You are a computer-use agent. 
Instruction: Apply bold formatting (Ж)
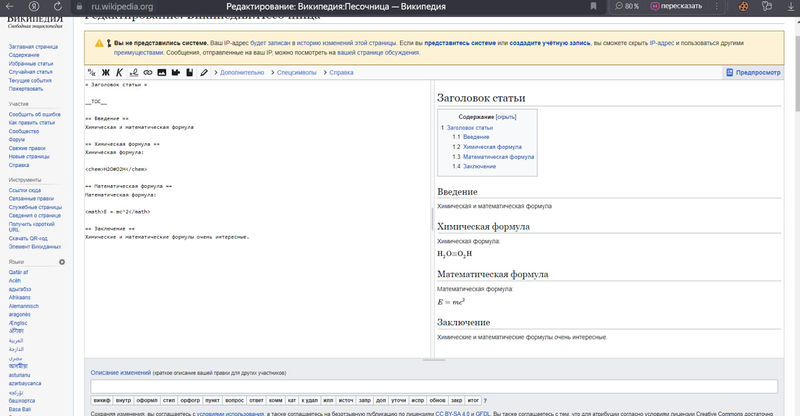106,72
